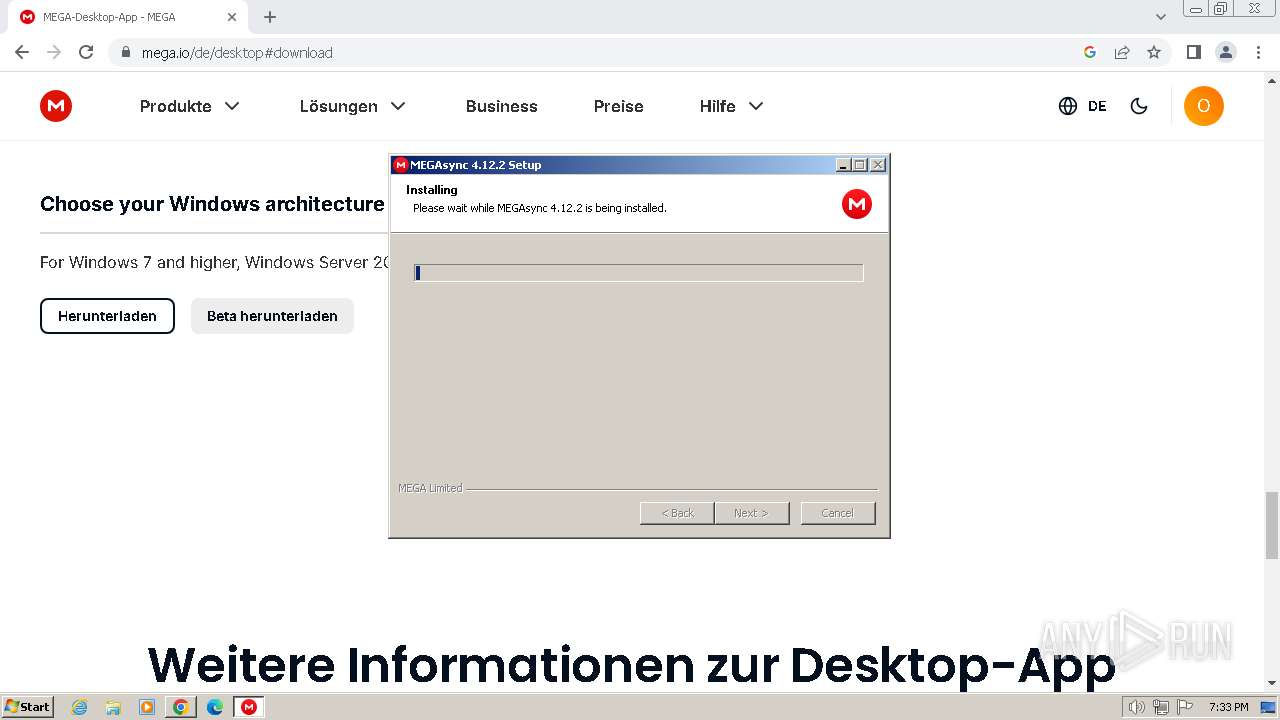Select the MEGA-Desktop-App browser tab
This screenshot has width=1280, height=720.
pos(128,17)
